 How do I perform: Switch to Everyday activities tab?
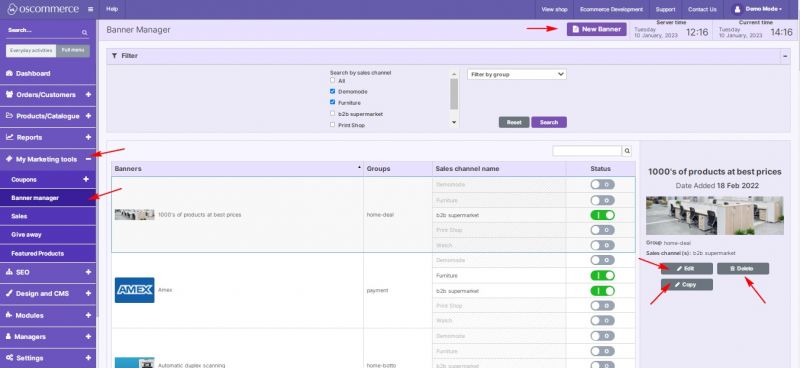pyautogui.click(x=31, y=51)
